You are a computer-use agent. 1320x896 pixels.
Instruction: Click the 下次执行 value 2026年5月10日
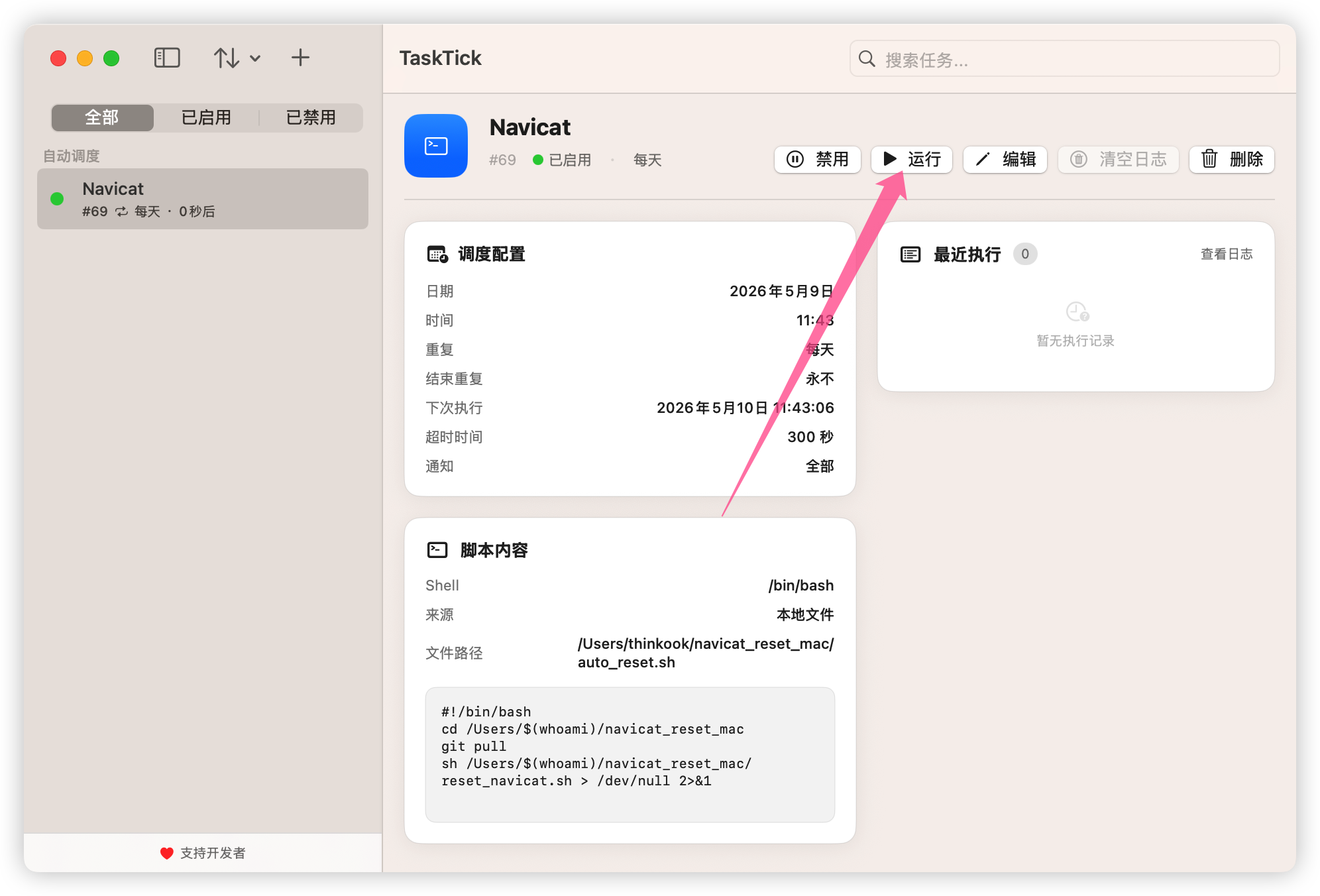[745, 408]
